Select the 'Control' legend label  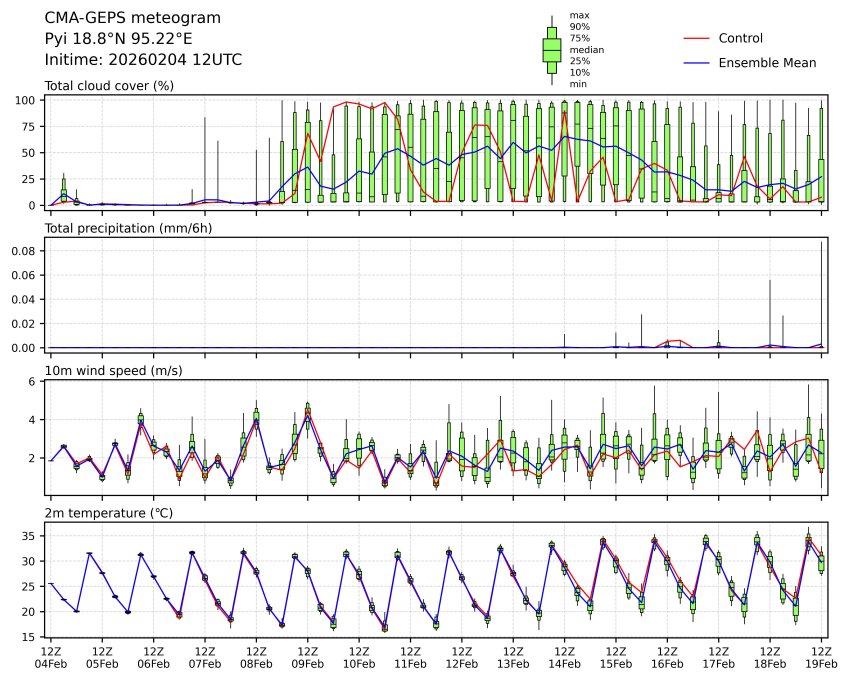point(741,38)
